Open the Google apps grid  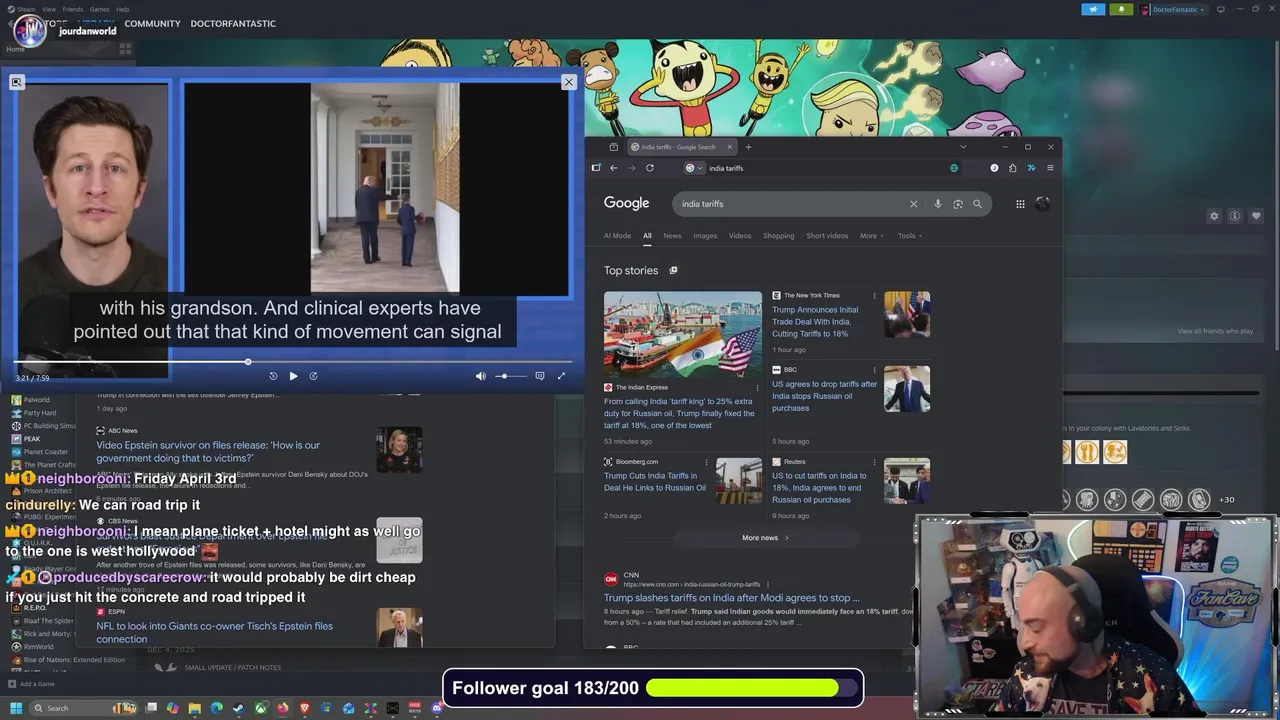[1020, 204]
